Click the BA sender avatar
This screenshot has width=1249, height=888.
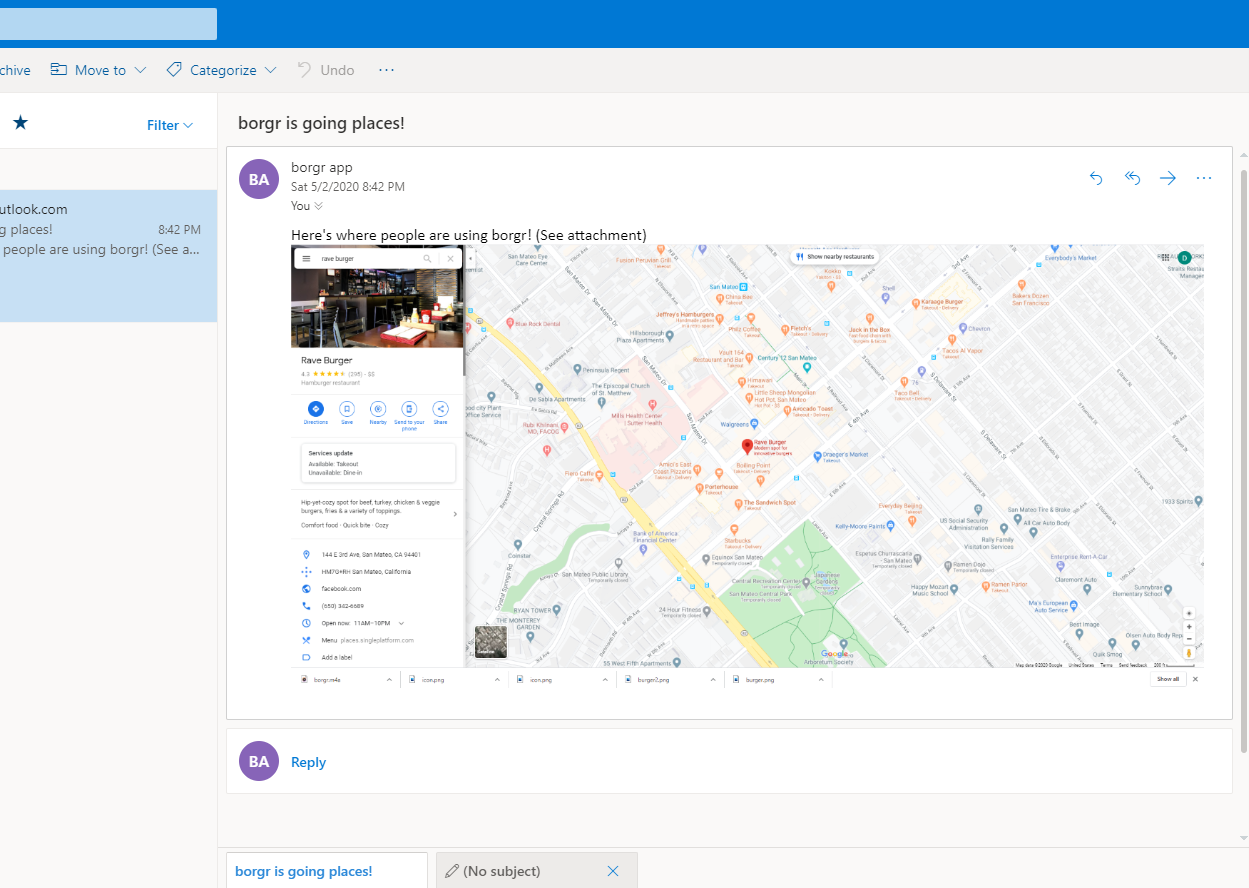[259, 179]
